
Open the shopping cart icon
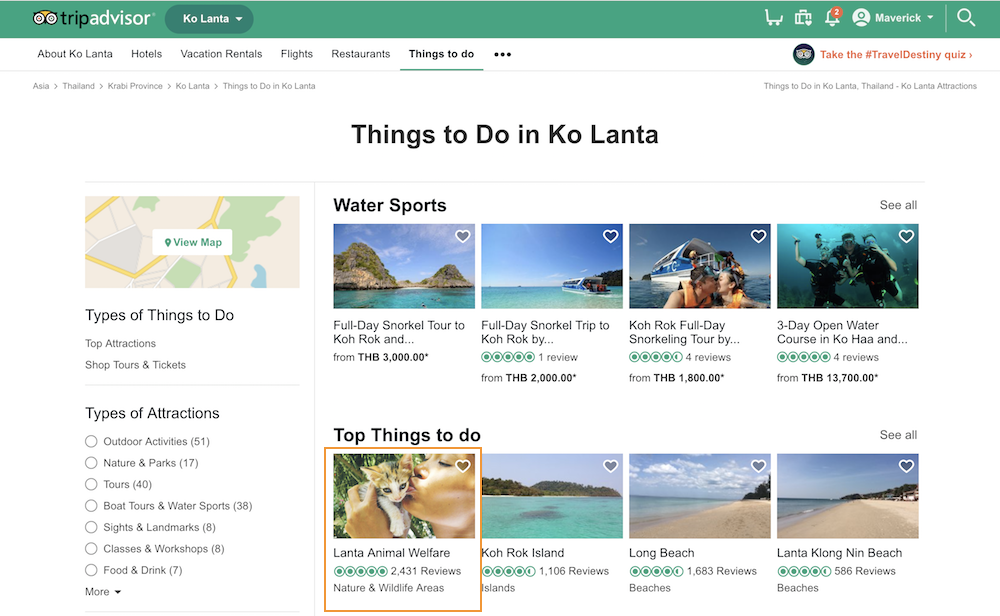[x=773, y=18]
